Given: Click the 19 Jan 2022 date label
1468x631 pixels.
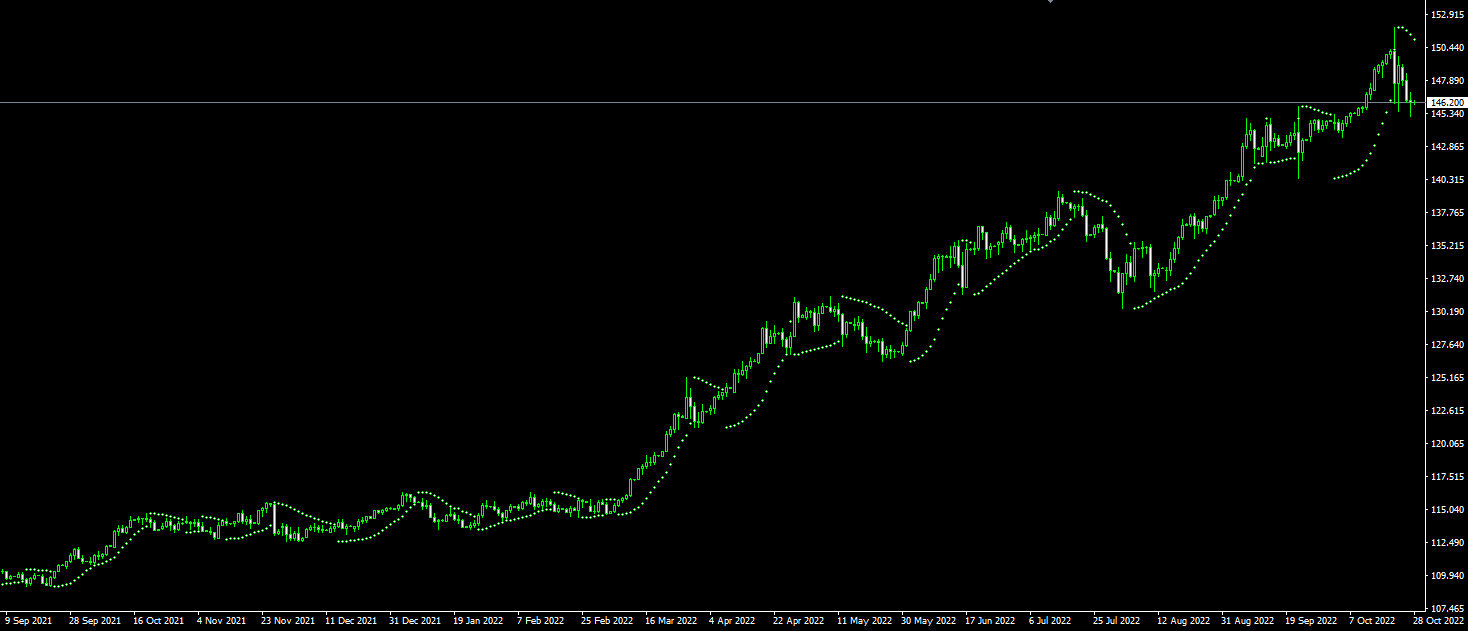Looking at the screenshot, I should coord(478,621).
